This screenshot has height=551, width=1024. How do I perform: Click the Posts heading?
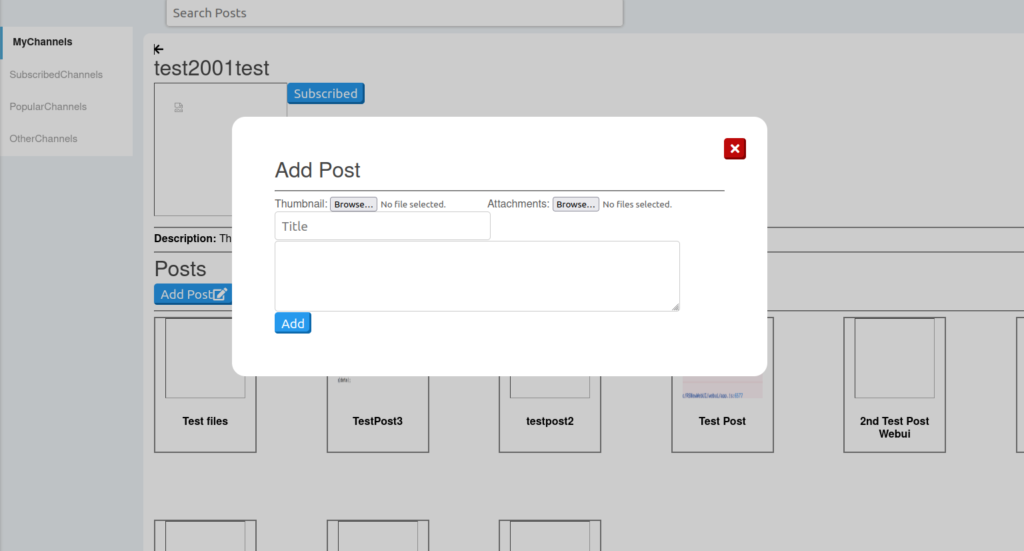(x=180, y=269)
